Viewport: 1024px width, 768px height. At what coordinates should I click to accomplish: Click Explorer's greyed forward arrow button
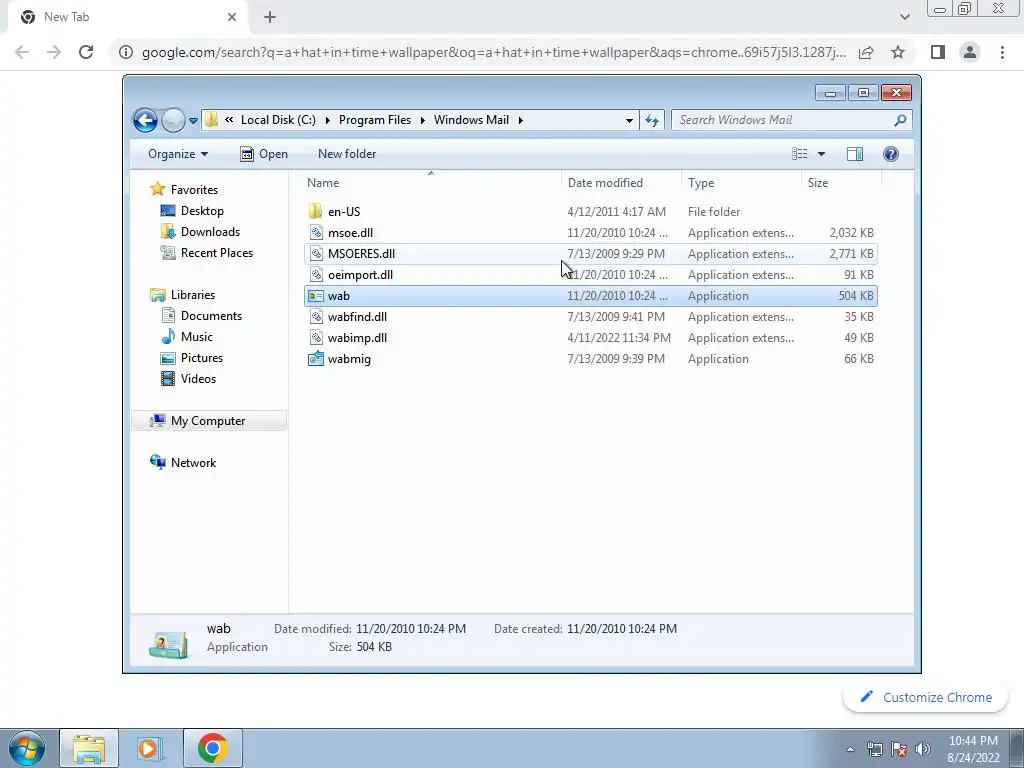173,120
